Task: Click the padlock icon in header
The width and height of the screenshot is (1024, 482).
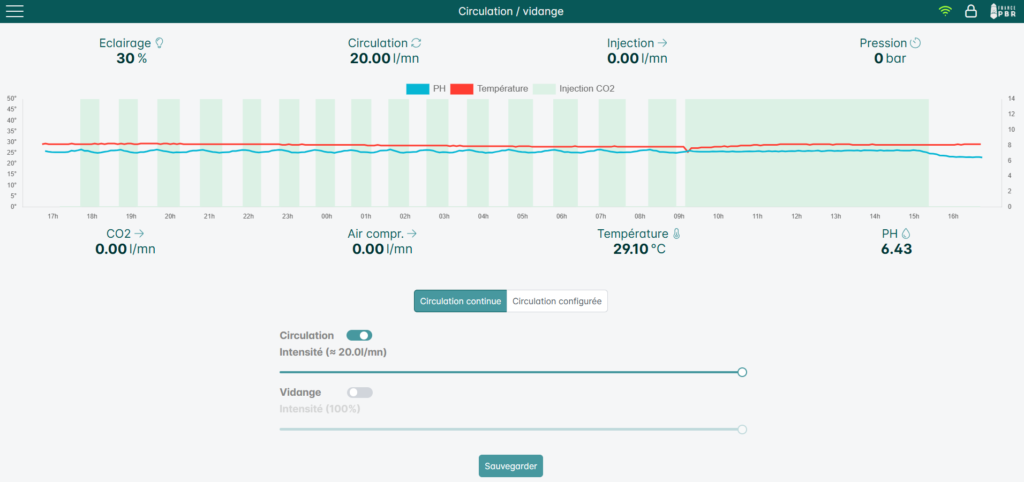Action: coord(971,11)
